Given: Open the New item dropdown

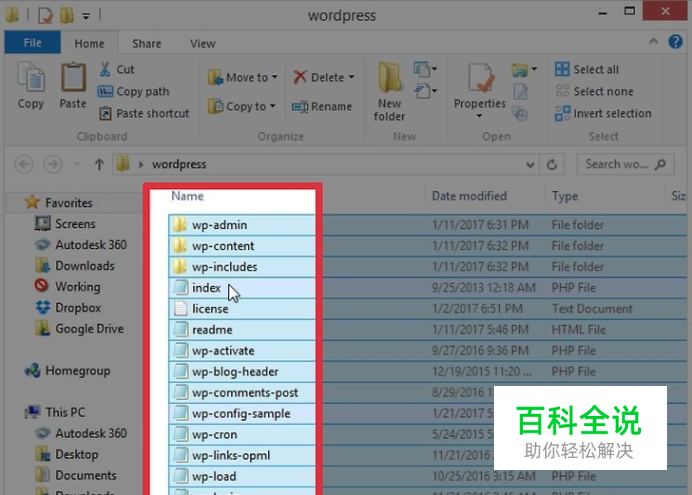Looking at the screenshot, I should point(425,69).
